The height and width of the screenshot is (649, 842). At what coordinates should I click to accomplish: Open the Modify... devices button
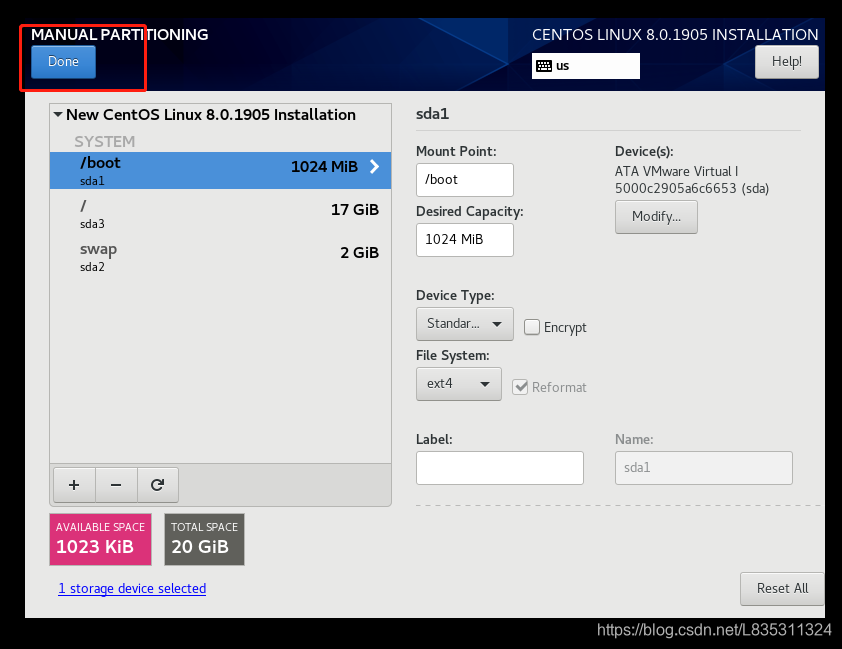tap(656, 217)
